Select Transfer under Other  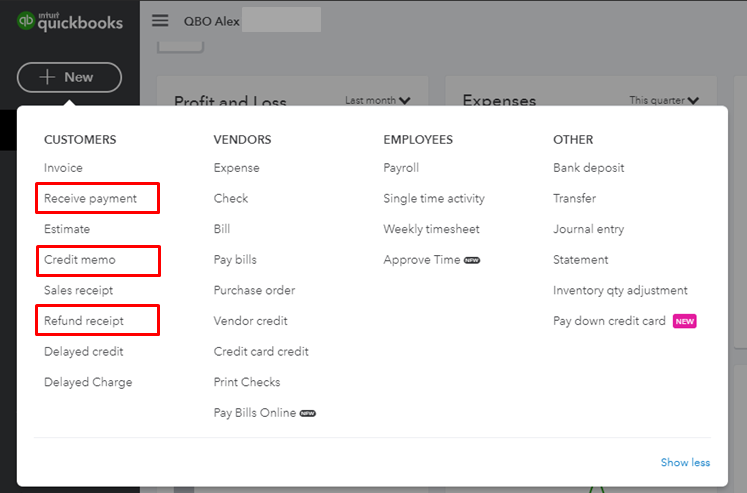coord(575,199)
